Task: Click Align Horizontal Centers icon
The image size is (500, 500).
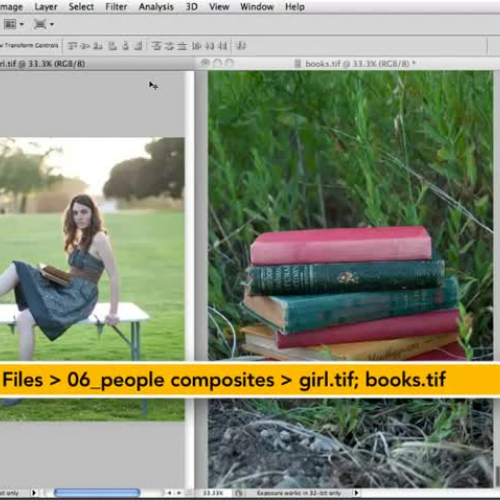Action: coord(125,46)
